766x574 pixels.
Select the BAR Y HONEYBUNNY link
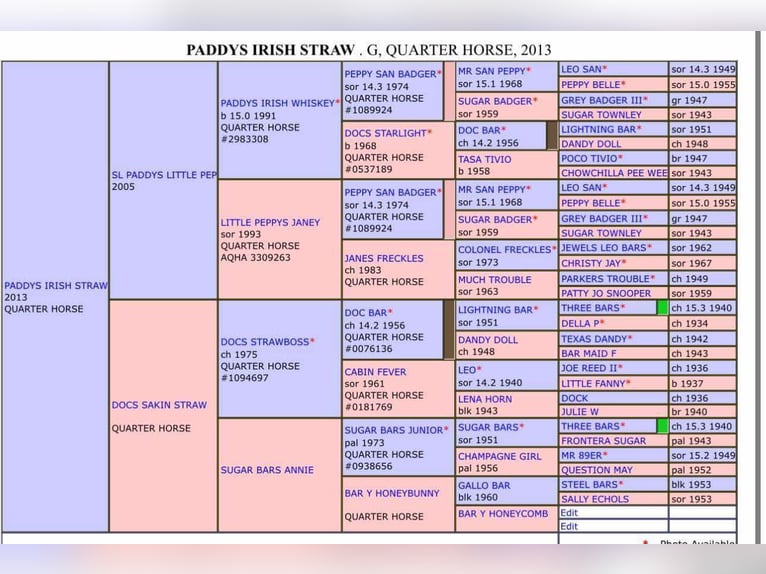[392, 493]
